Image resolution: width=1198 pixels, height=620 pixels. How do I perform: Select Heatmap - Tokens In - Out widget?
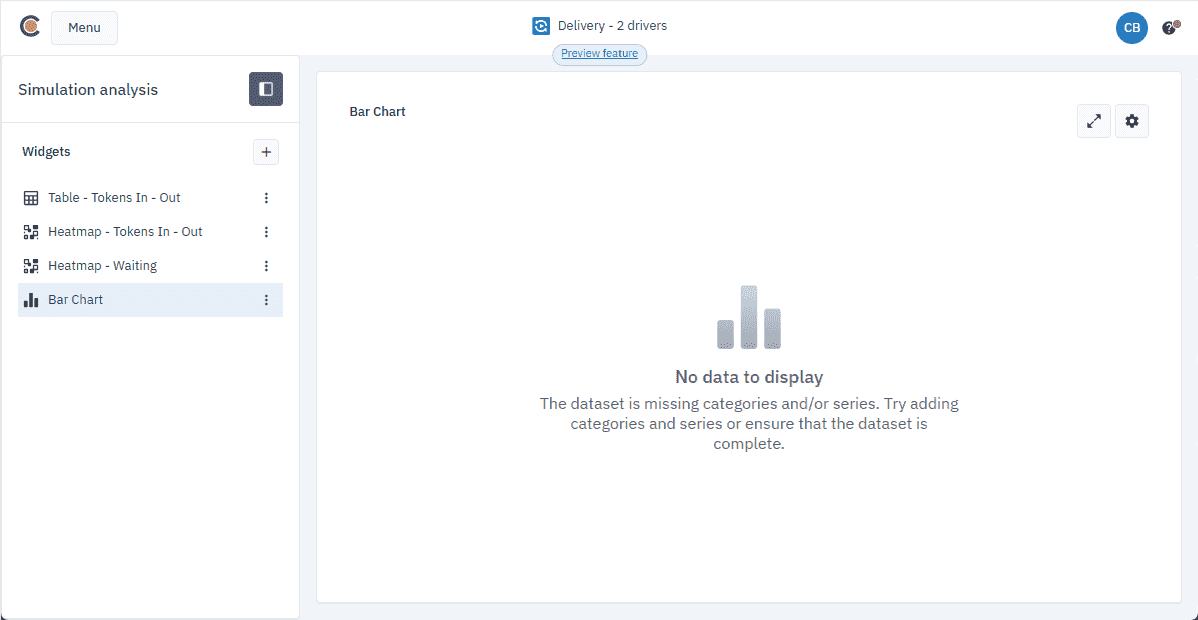151,232
